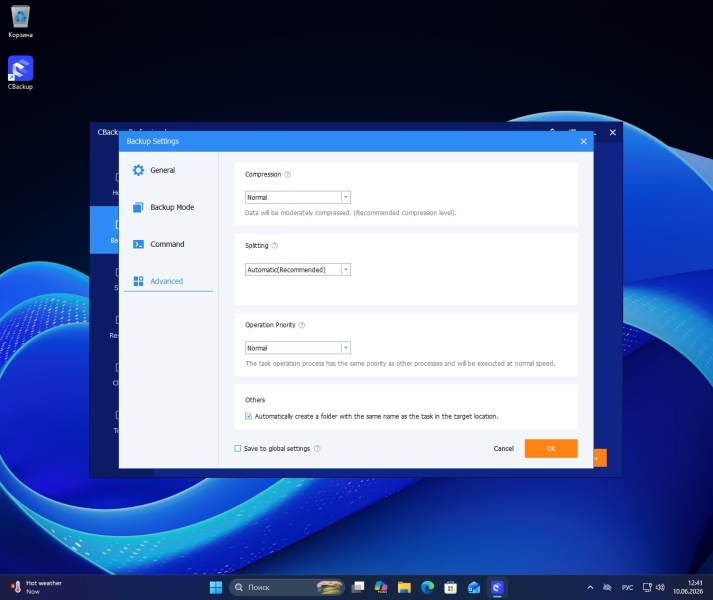Click the General gear icon

[138, 170]
